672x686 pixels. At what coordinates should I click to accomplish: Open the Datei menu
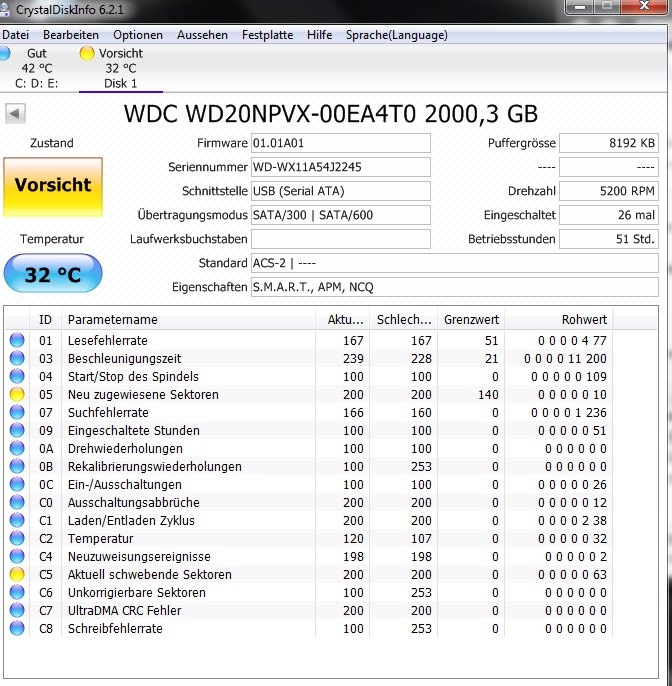pyautogui.click(x=15, y=35)
